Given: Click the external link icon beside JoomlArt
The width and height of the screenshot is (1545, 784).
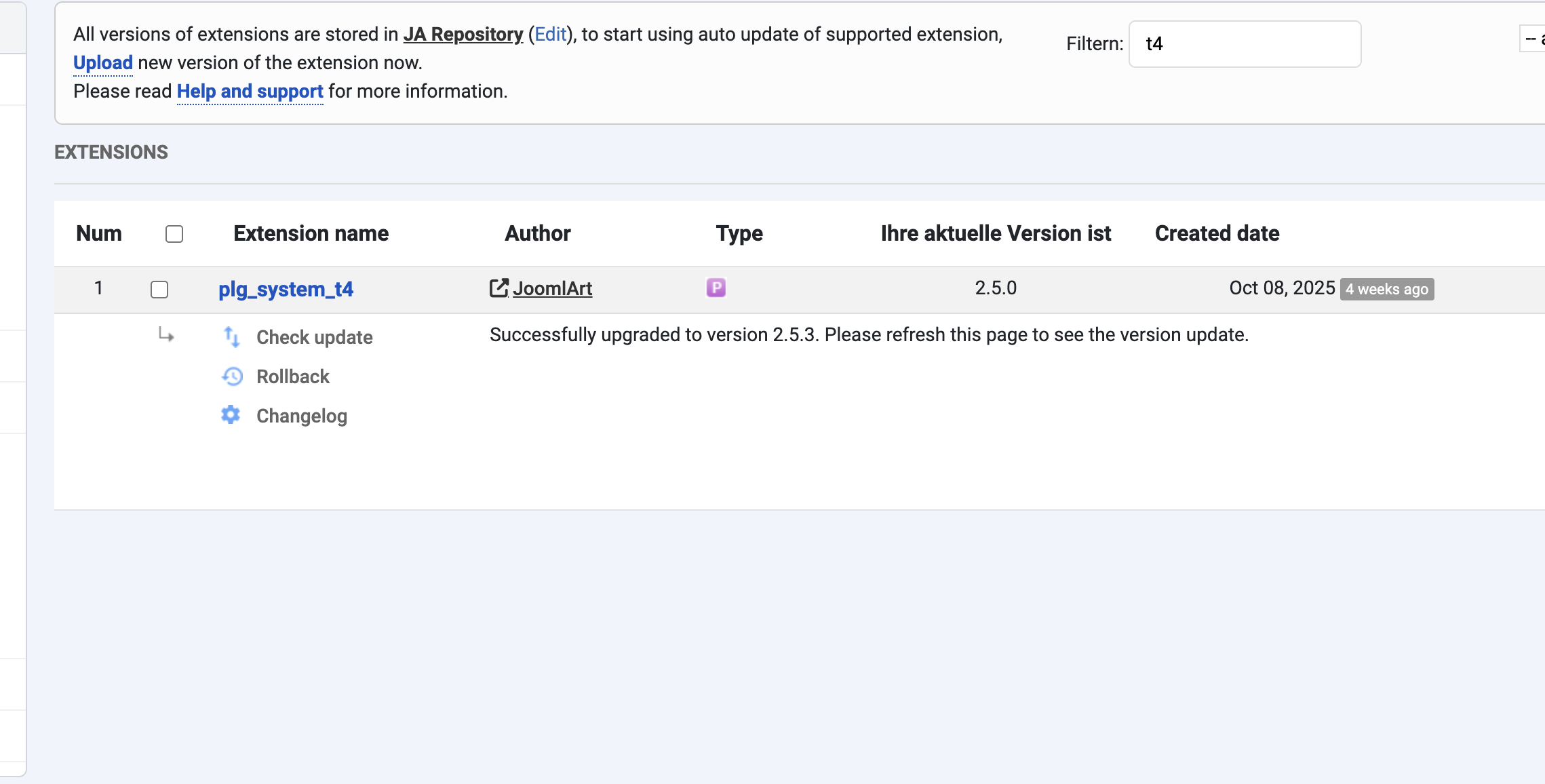Looking at the screenshot, I should [x=498, y=288].
